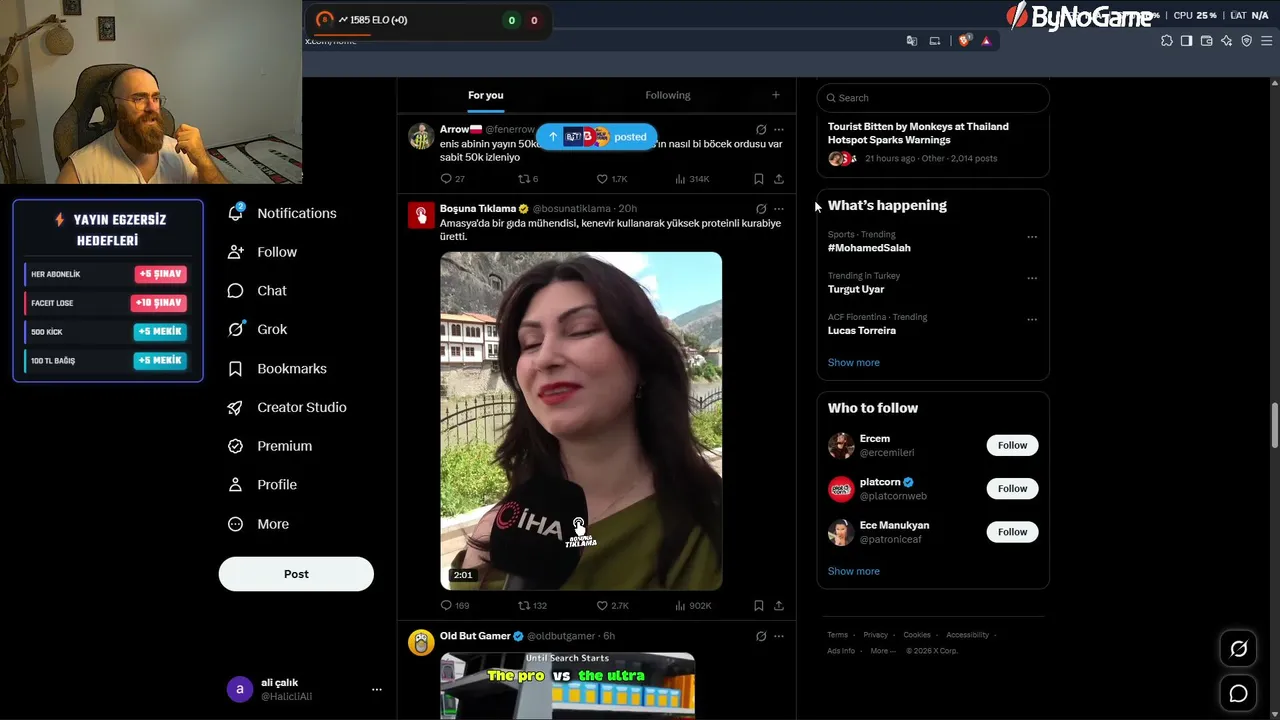This screenshot has width=1280, height=720.
Task: Click the page's vertical scrollbar thumb
Action: (1274, 426)
